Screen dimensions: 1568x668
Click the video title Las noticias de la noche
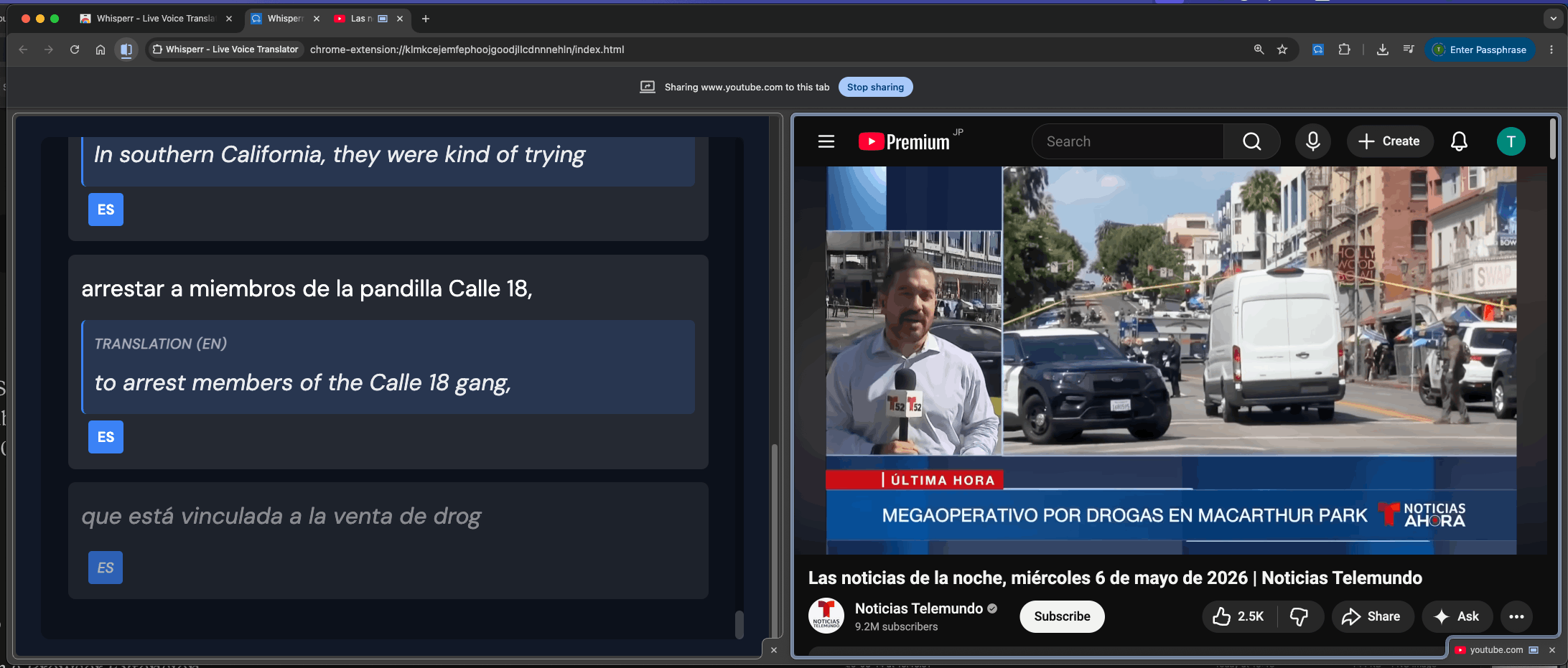click(x=1115, y=578)
